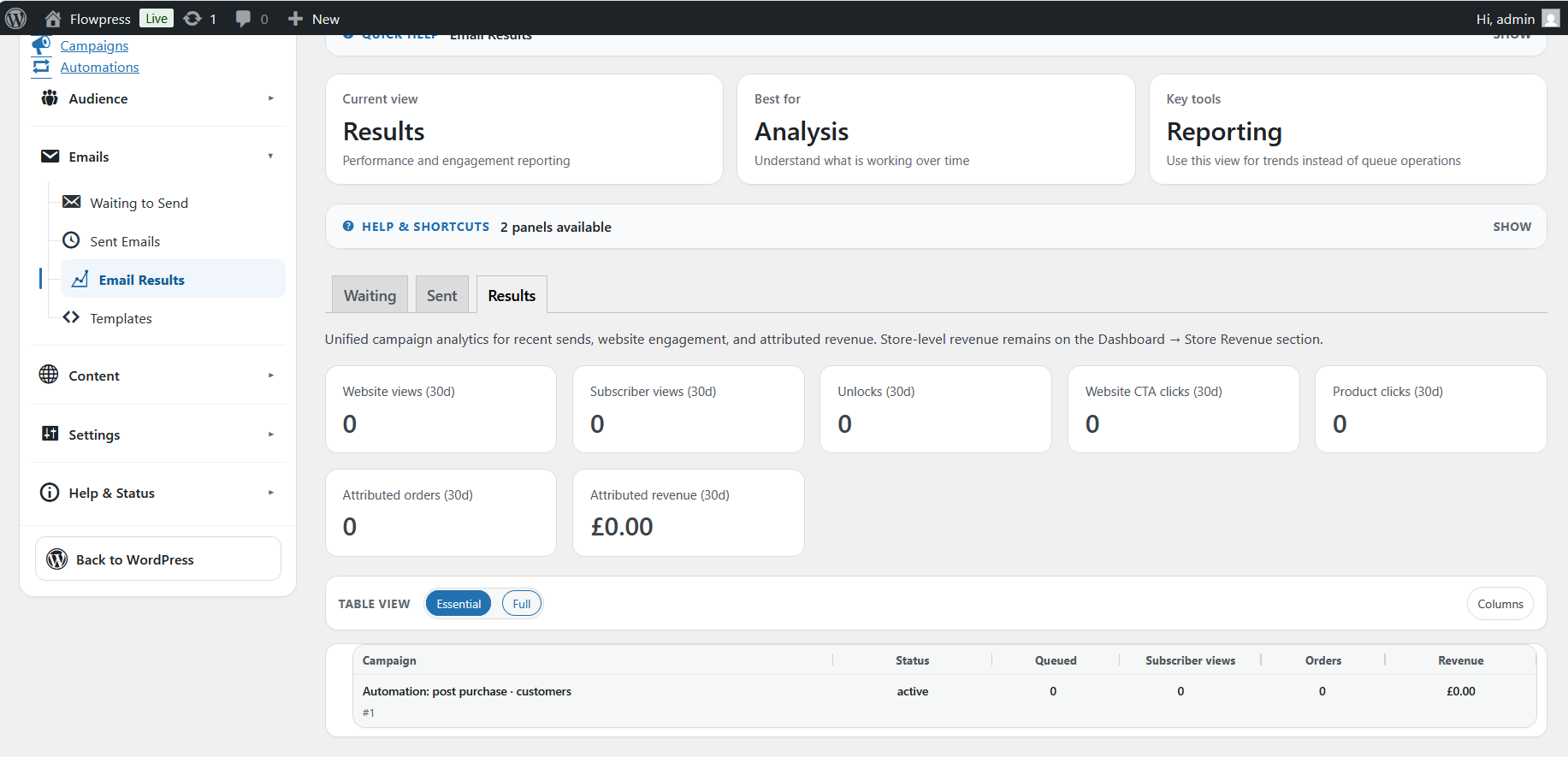Screen dimensions: 1568x757
Task: Click the plus New icon
Action: click(x=295, y=19)
